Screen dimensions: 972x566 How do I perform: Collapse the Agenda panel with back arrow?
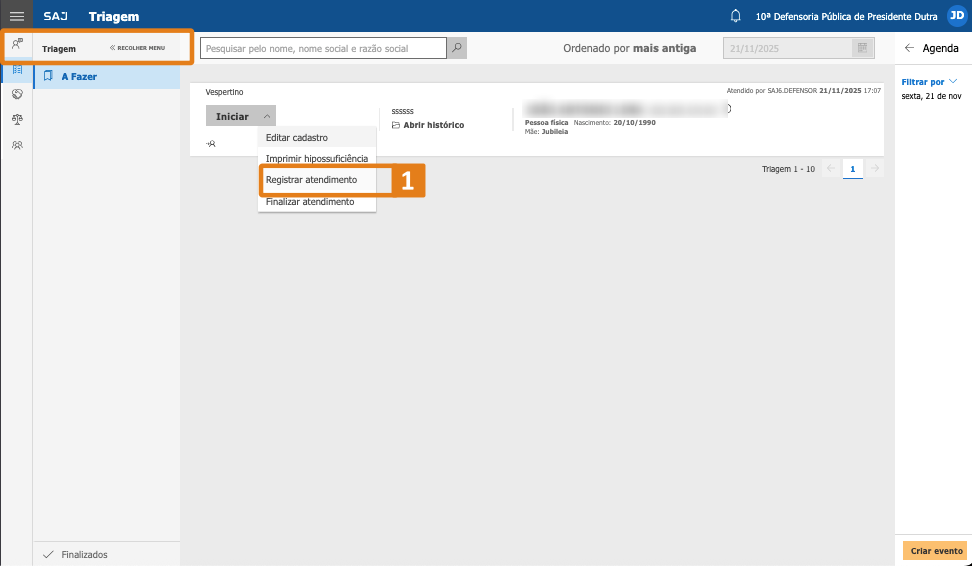909,48
